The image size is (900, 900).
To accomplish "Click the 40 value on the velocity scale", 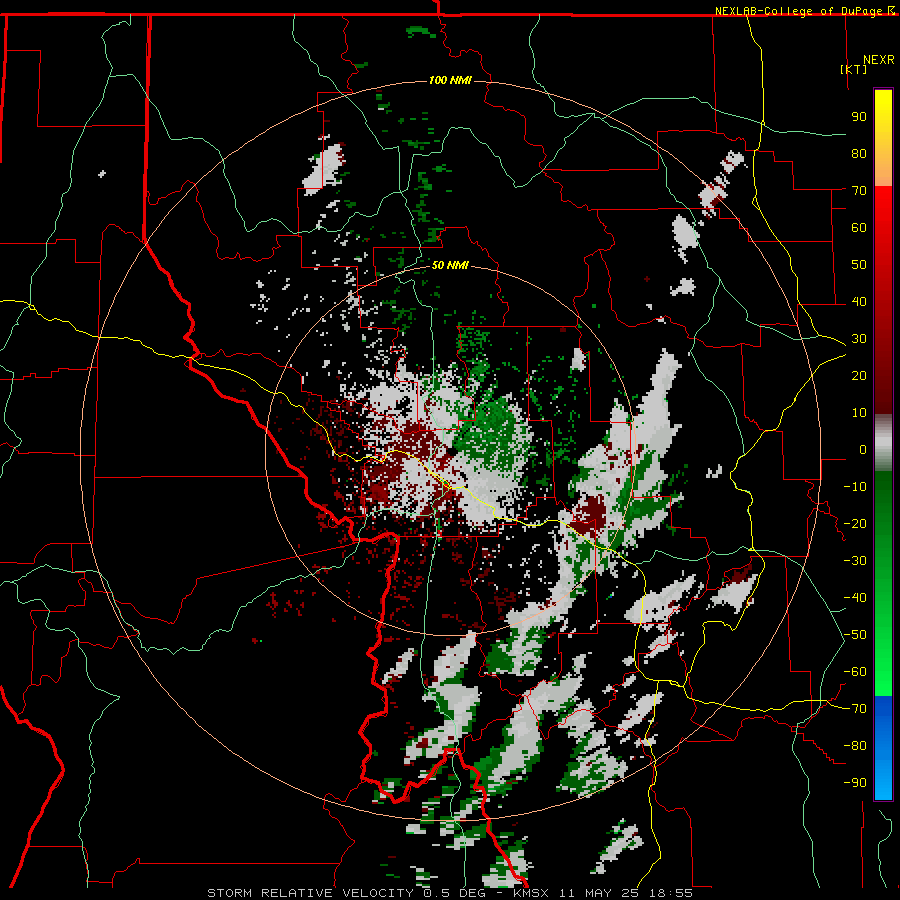I will (859, 302).
